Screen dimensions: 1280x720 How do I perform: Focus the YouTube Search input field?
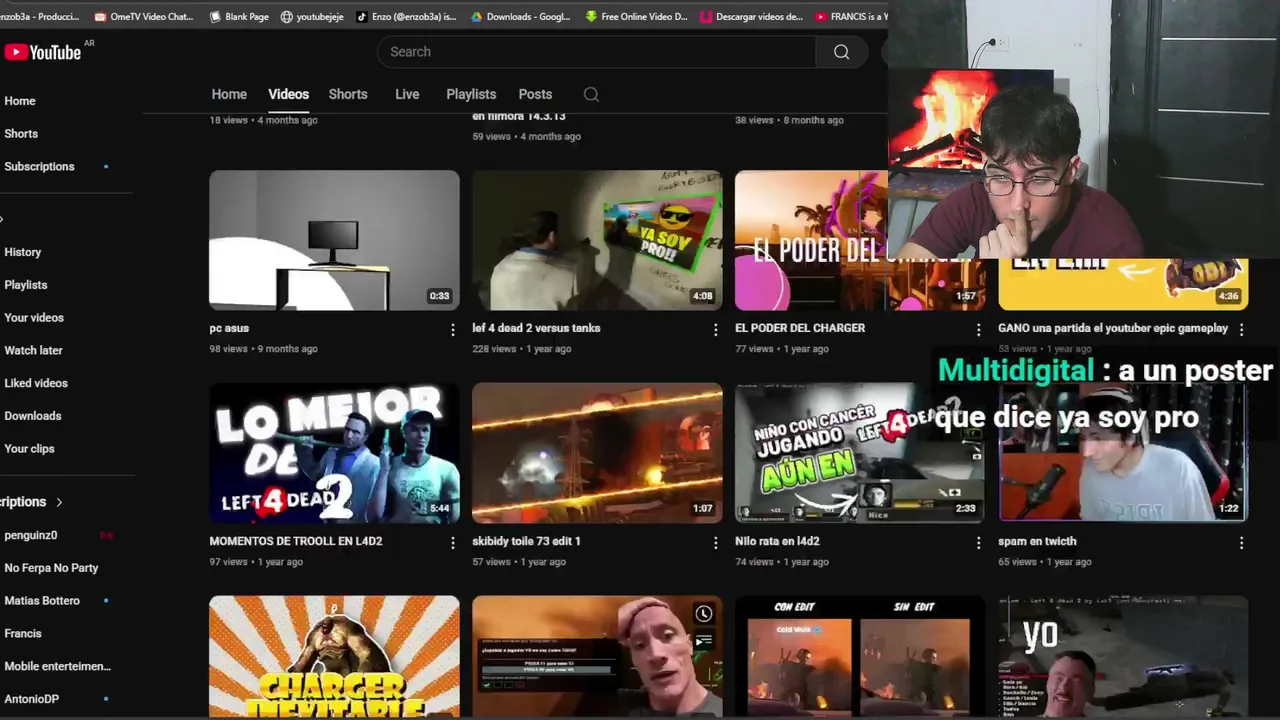click(596, 52)
